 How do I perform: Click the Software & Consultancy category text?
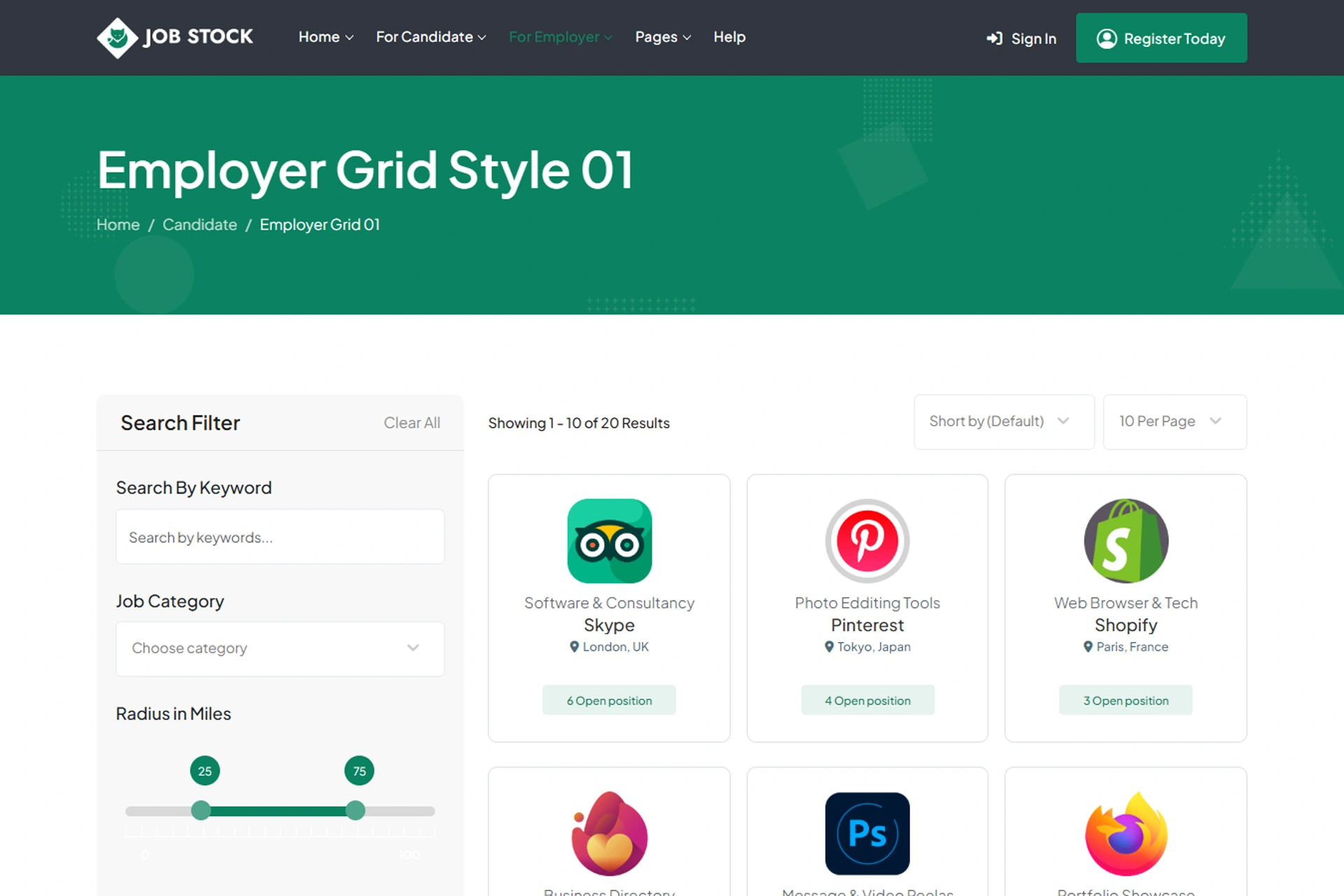pyautogui.click(x=609, y=603)
